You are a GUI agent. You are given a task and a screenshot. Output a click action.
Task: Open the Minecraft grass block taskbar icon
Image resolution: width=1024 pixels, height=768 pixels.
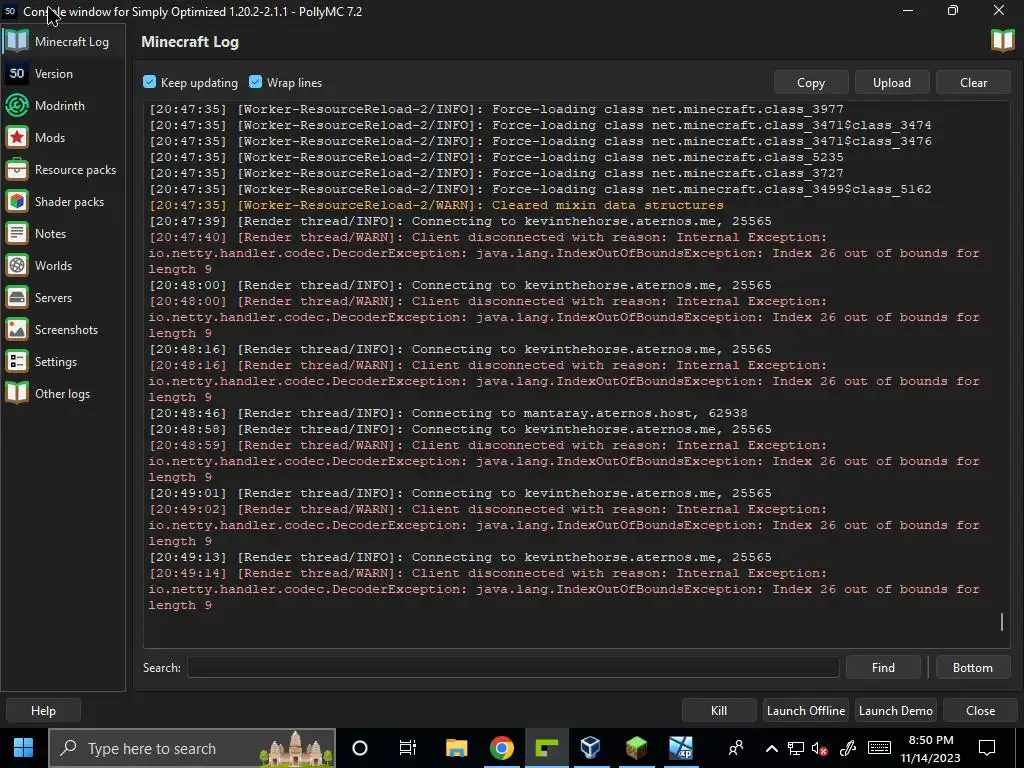(635, 748)
